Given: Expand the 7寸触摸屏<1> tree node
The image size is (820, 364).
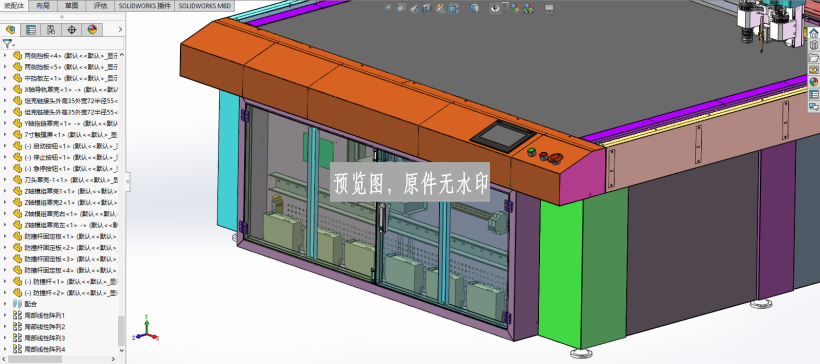Looking at the screenshot, I should click(5, 134).
